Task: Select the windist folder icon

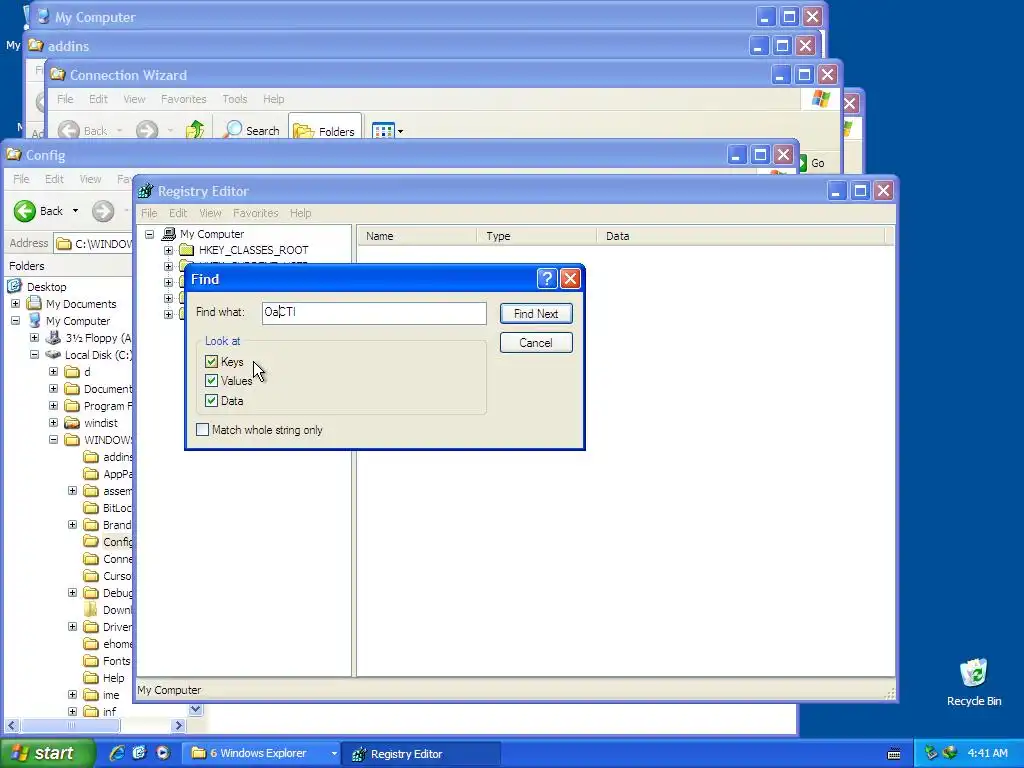Action: (72, 423)
